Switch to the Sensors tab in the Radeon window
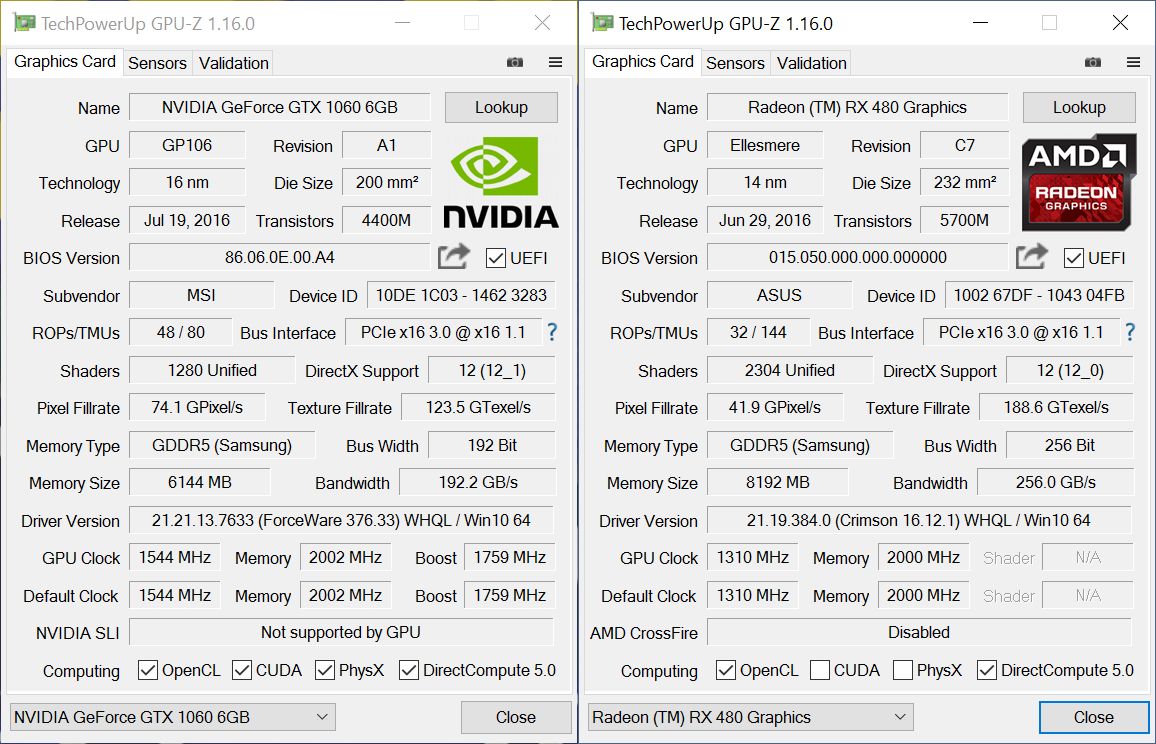This screenshot has width=1156, height=744. pos(735,63)
